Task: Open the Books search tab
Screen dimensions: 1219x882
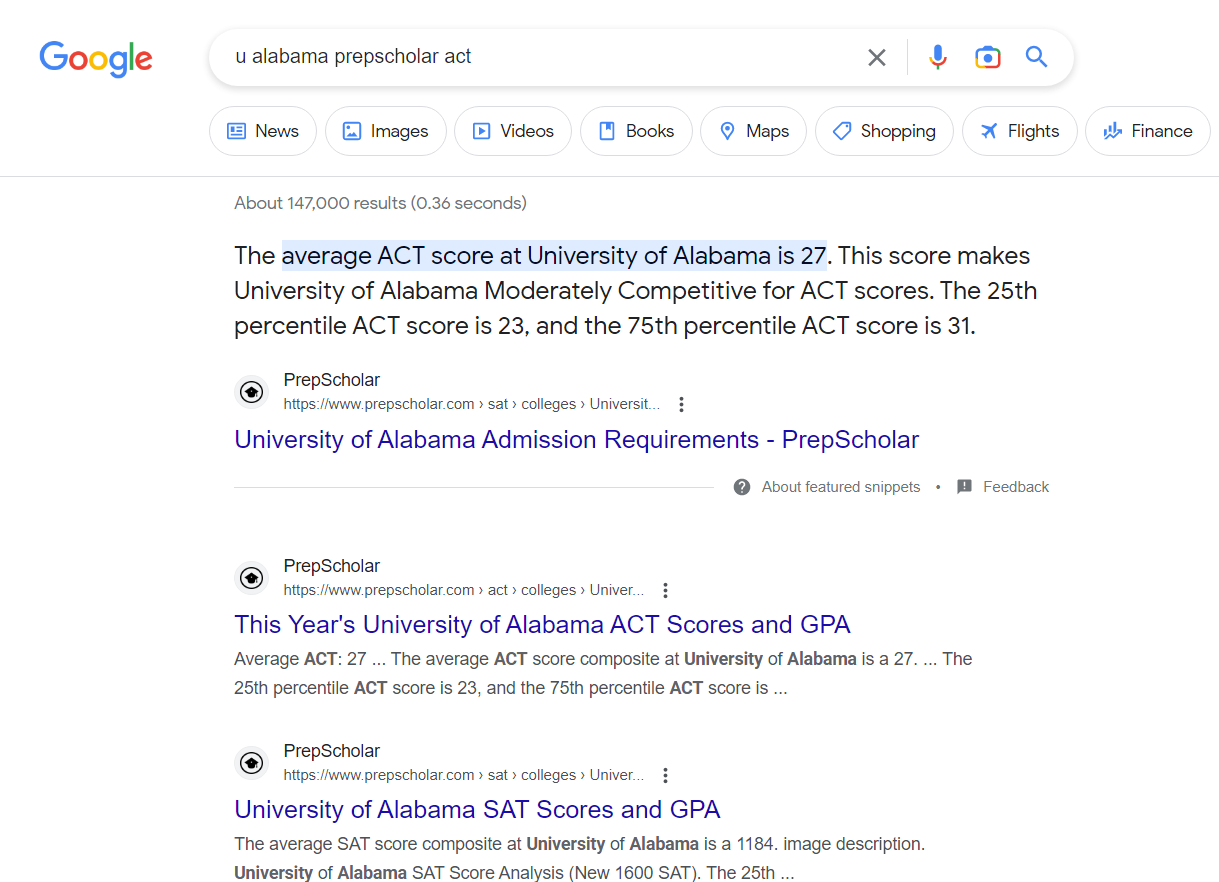Action: coord(636,130)
